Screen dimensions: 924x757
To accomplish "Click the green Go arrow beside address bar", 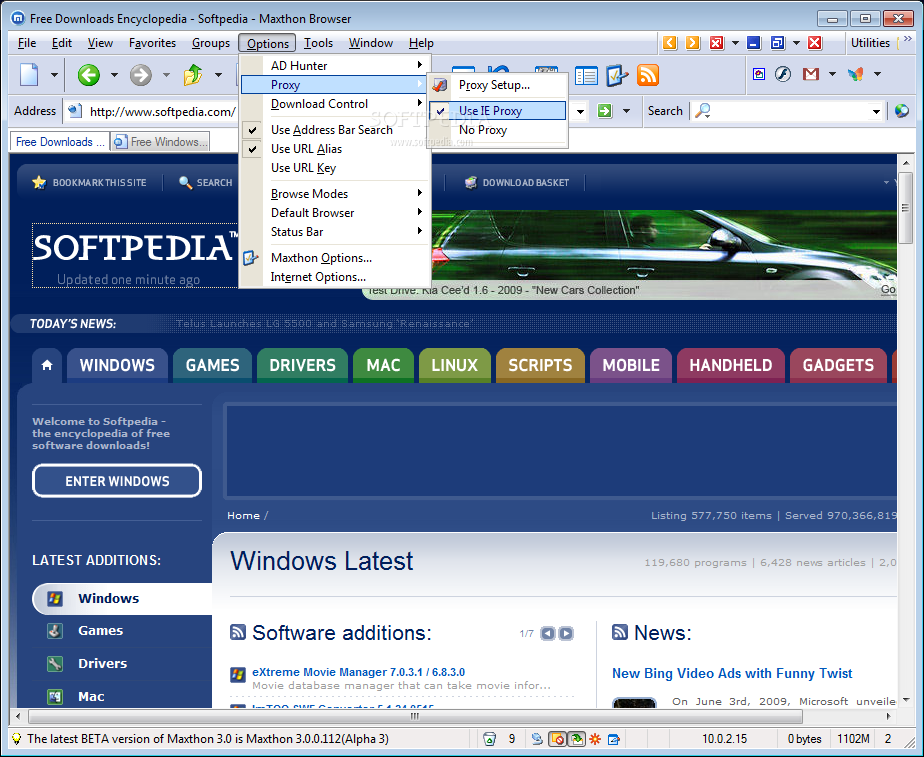I will (605, 111).
